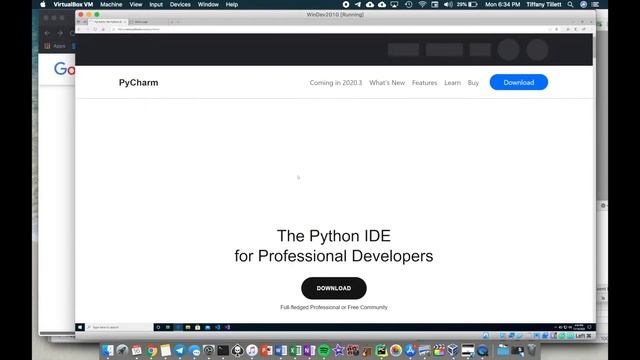Open Spotify from the Dock
Viewport: 640px width, 360px height.
tap(324, 350)
